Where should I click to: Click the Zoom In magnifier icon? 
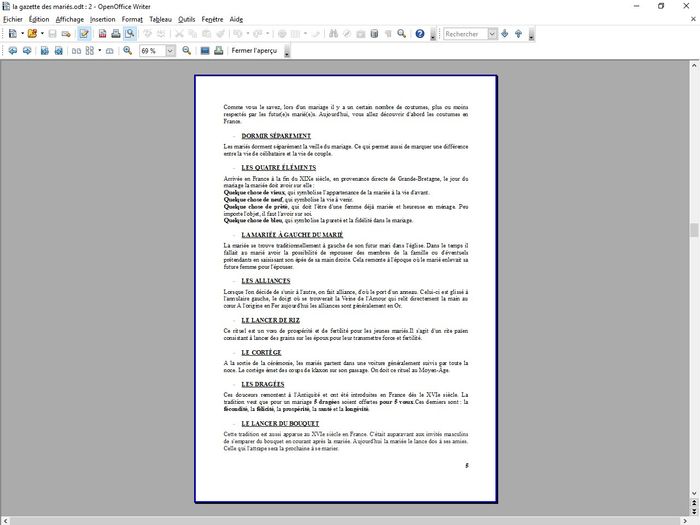click(128, 50)
